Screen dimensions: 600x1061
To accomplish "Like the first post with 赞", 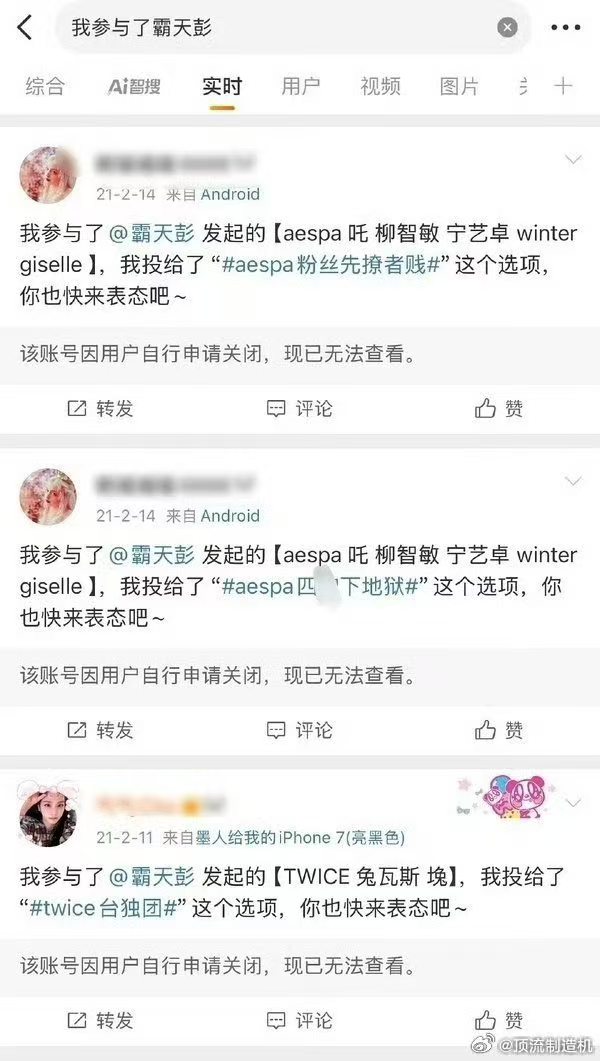I will tap(499, 409).
